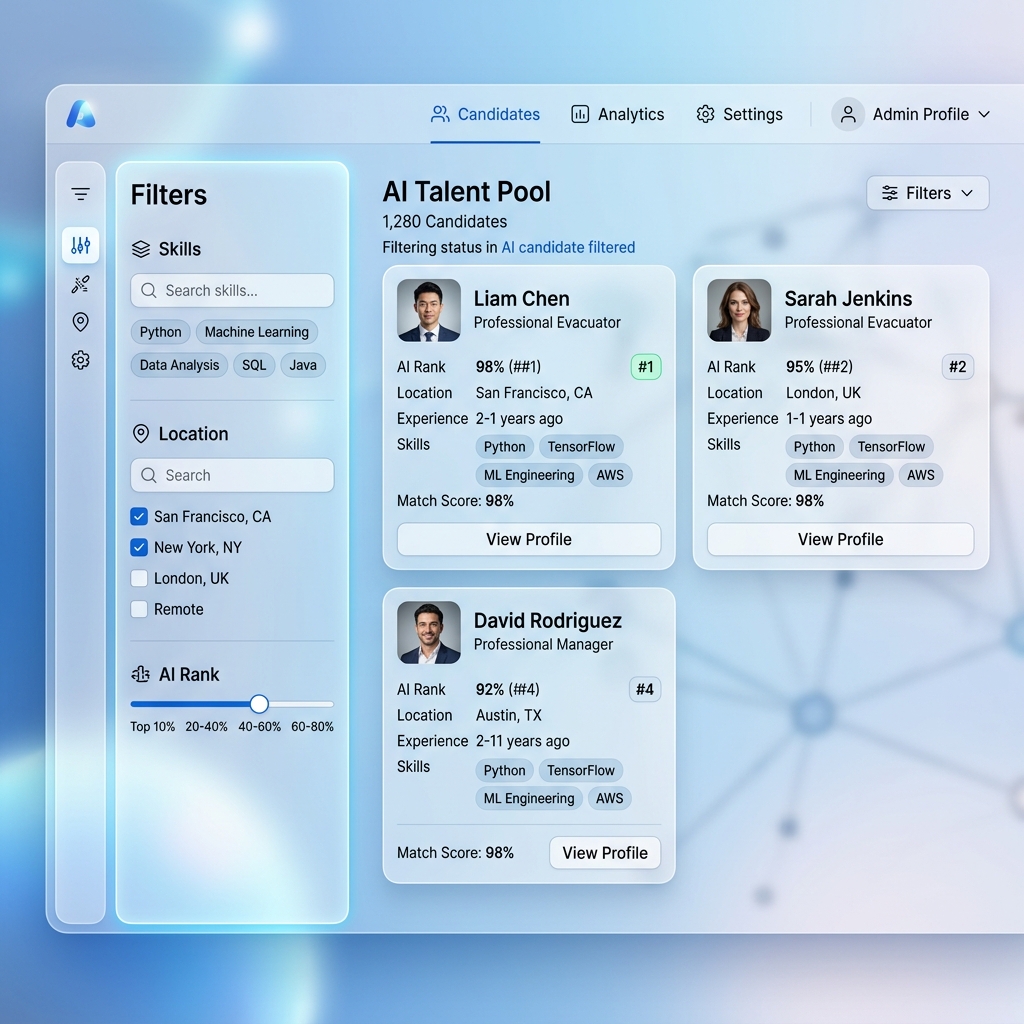1024x1024 pixels.
Task: Uncheck San Francisco, CA location filter
Action: coord(138,516)
